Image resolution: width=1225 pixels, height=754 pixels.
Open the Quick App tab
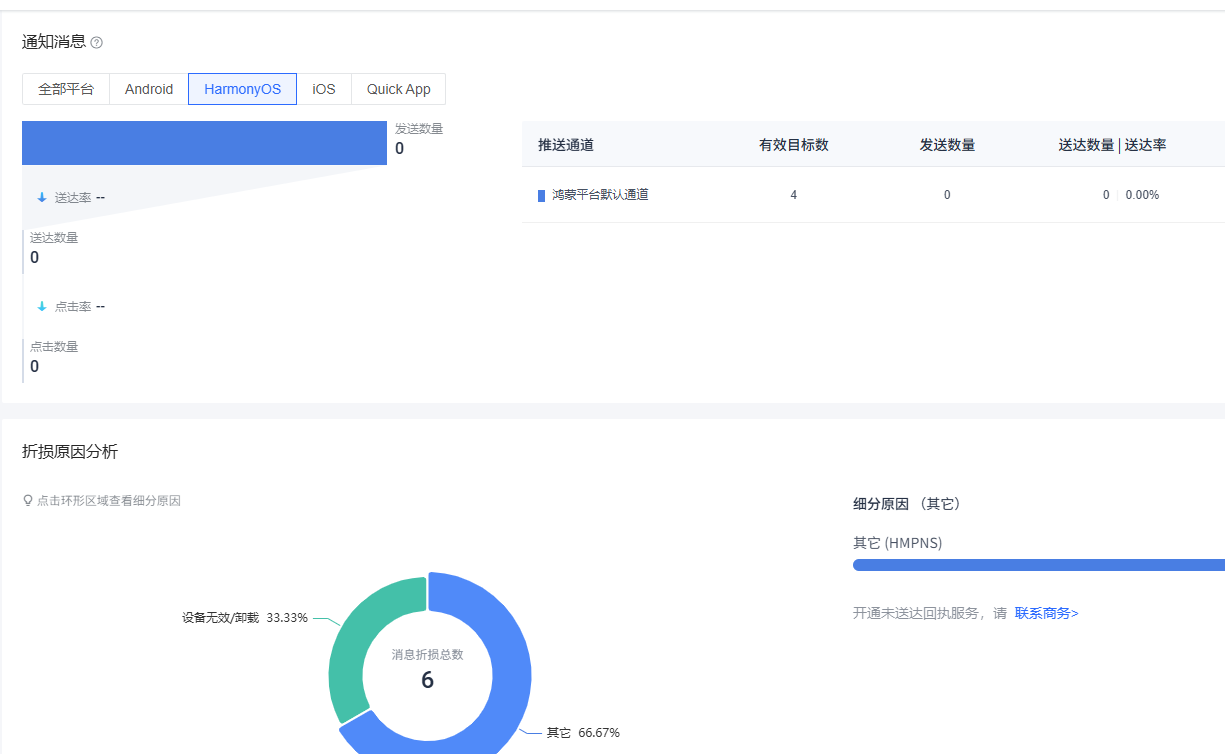click(398, 89)
